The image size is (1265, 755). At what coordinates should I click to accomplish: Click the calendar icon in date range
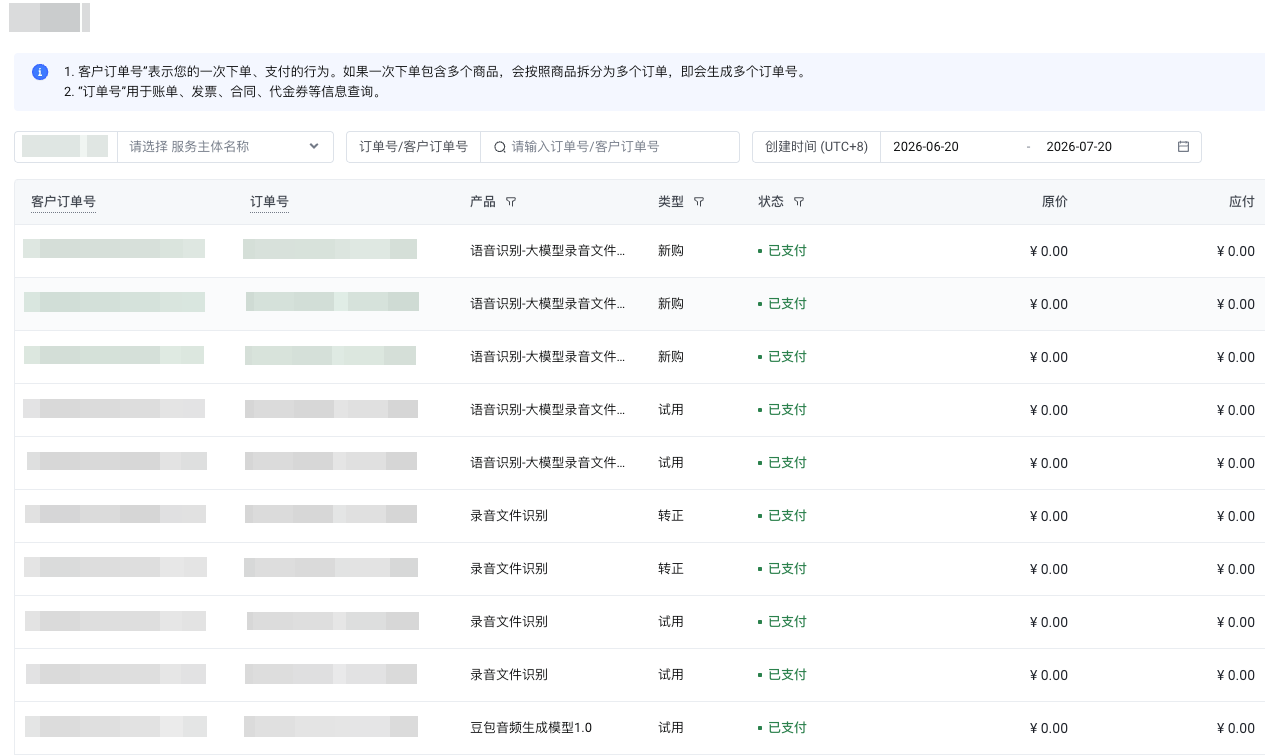pyautogui.click(x=1183, y=147)
